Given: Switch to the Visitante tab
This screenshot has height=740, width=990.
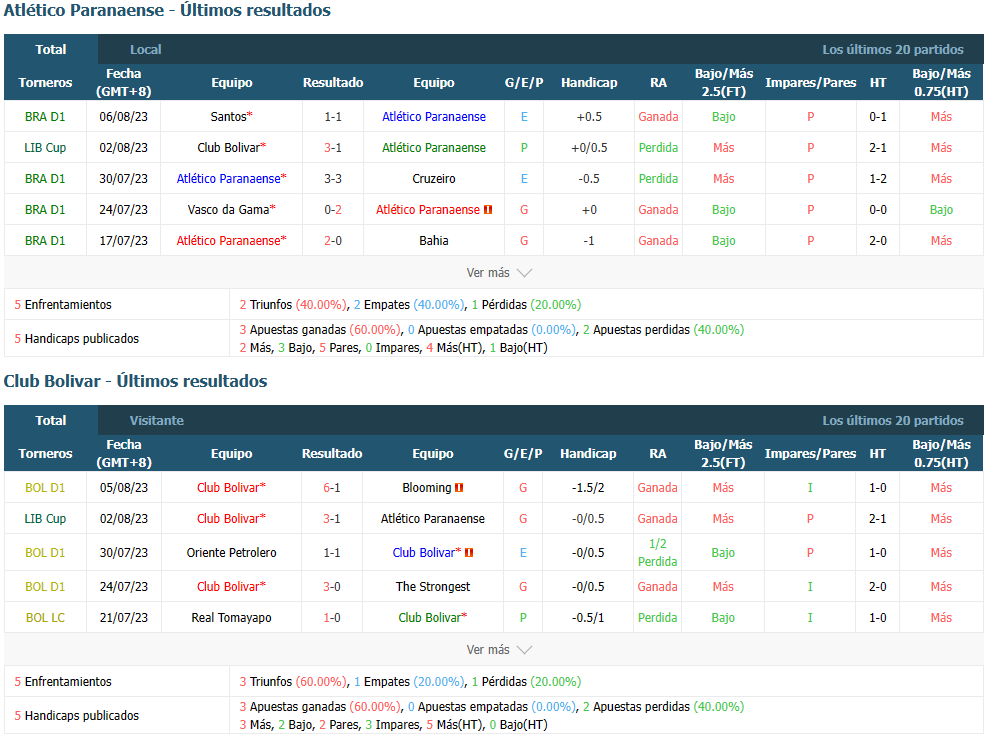Looking at the screenshot, I should click(x=157, y=421).
